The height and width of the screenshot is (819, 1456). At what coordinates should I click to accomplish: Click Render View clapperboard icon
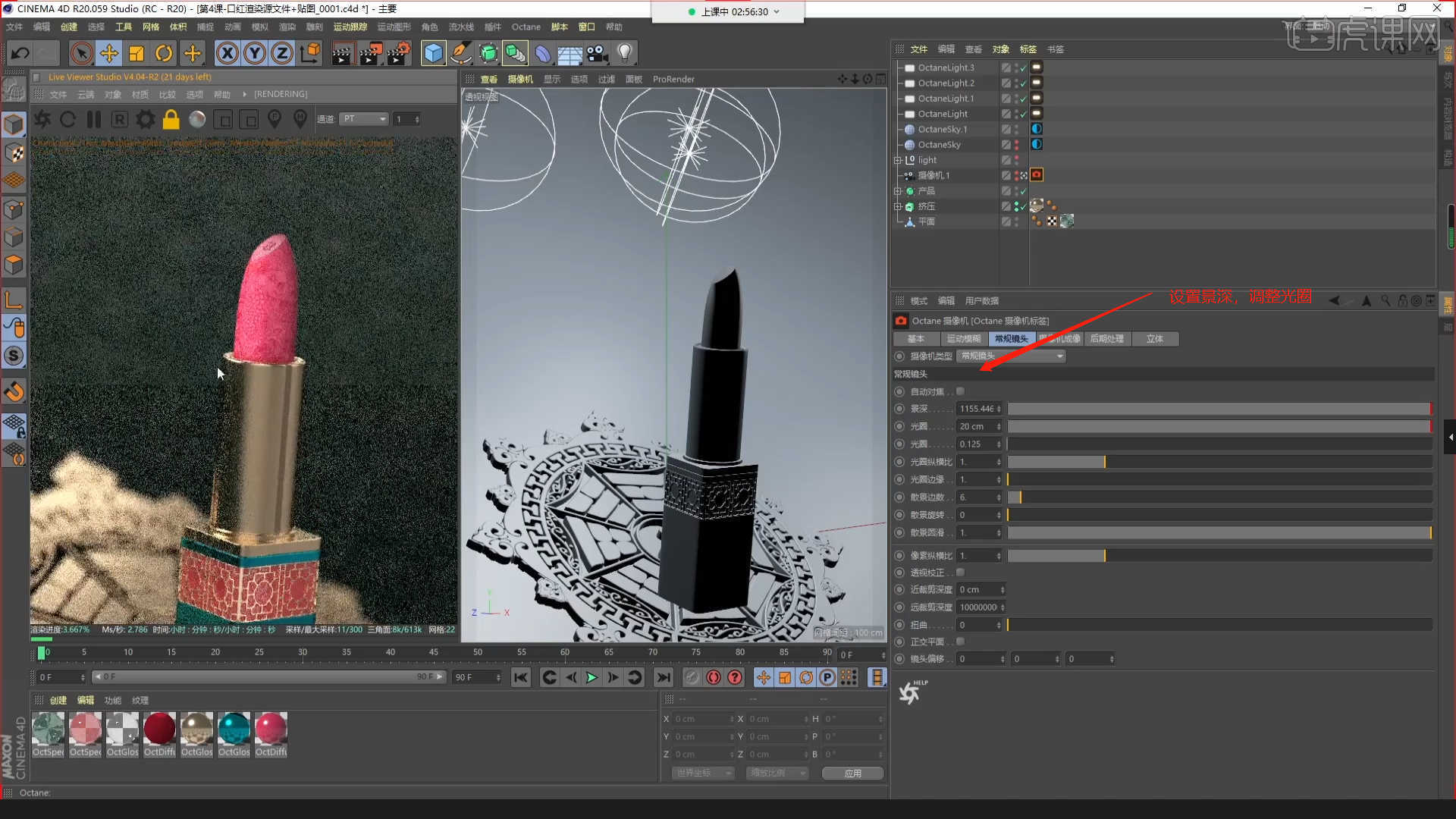[x=342, y=53]
